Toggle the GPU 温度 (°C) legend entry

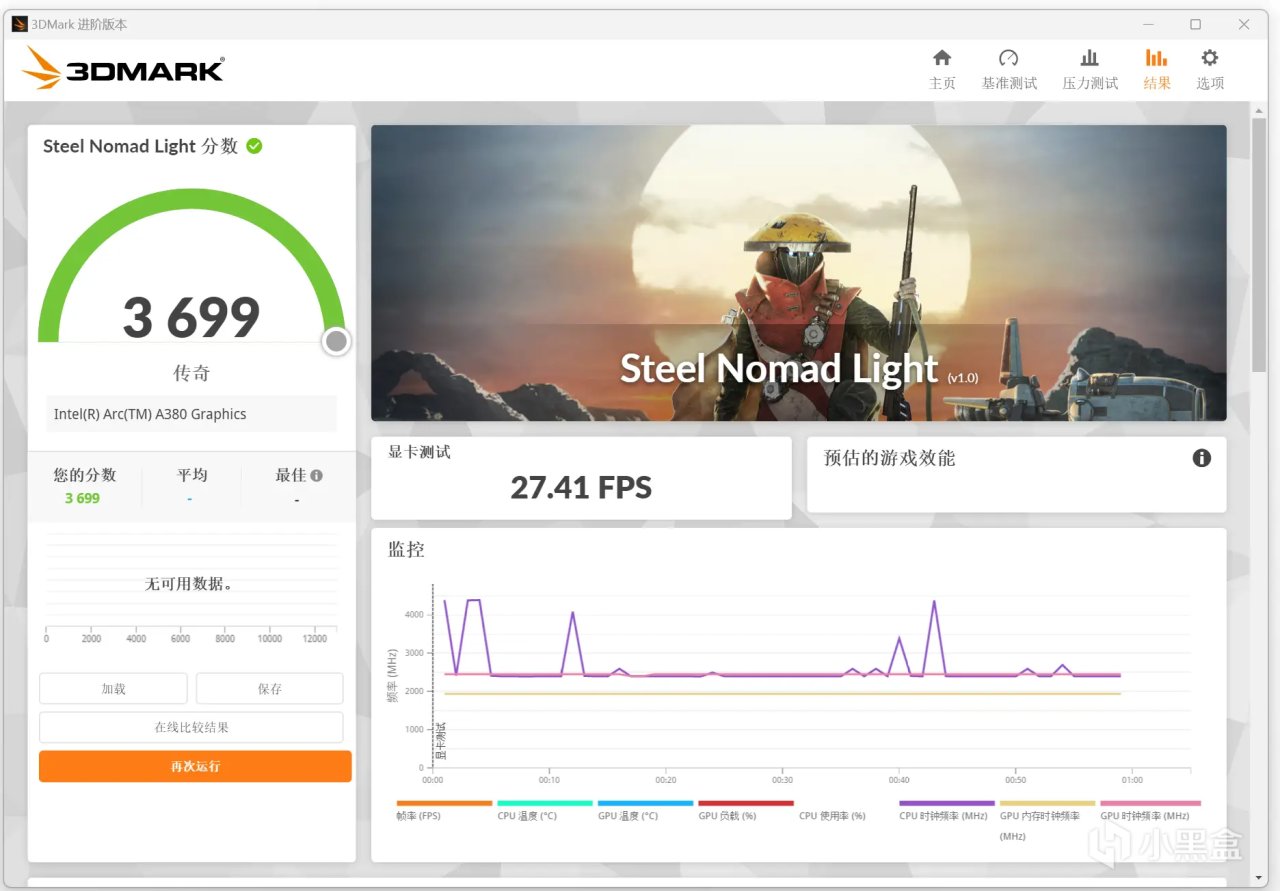pyautogui.click(x=645, y=810)
